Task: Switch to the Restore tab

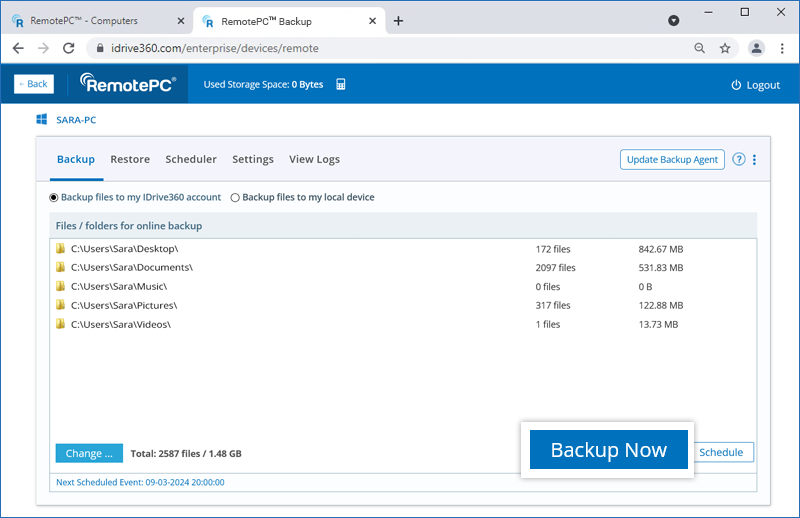Action: (x=130, y=159)
